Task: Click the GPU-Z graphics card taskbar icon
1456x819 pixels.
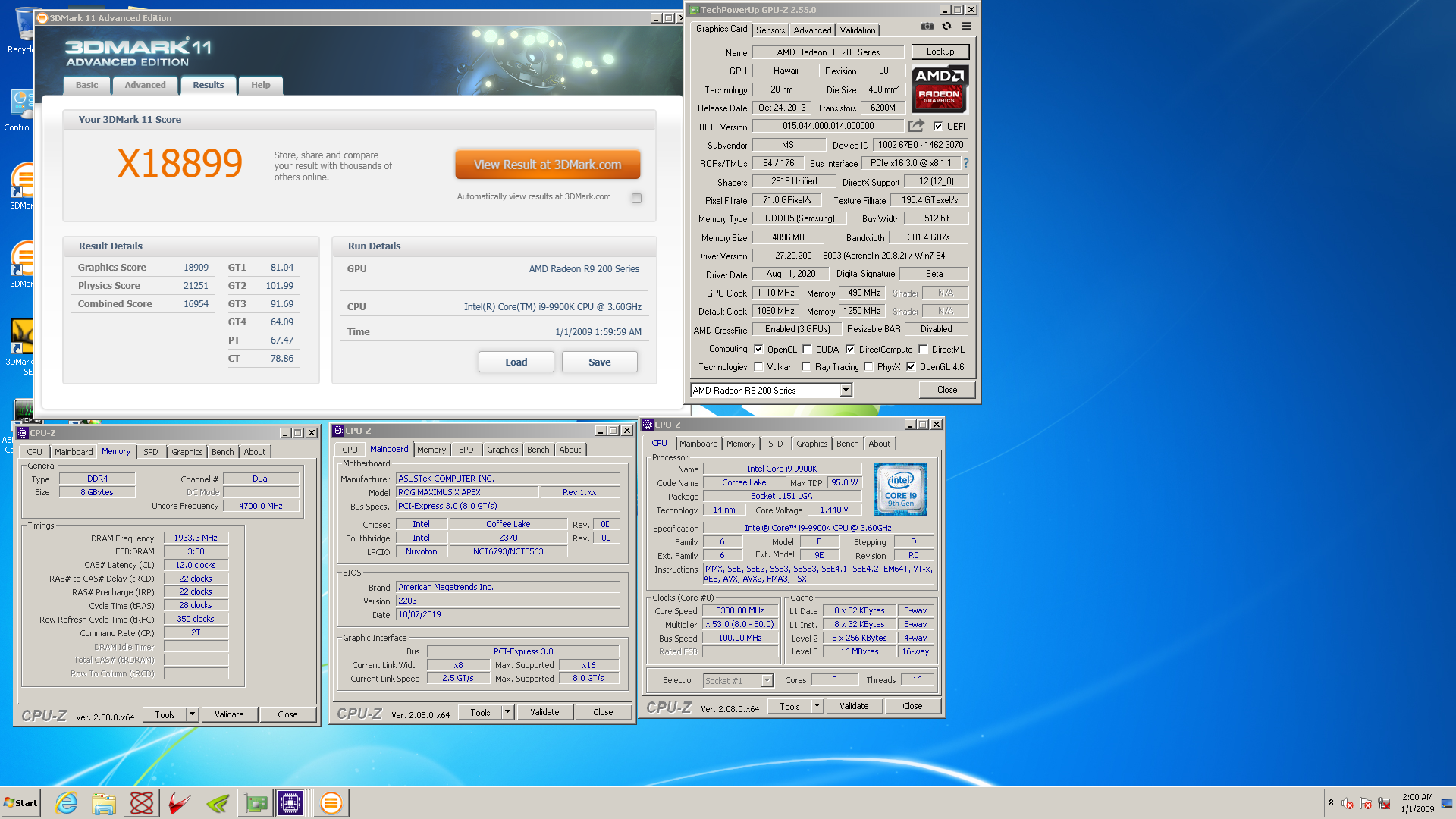Action: (256, 803)
